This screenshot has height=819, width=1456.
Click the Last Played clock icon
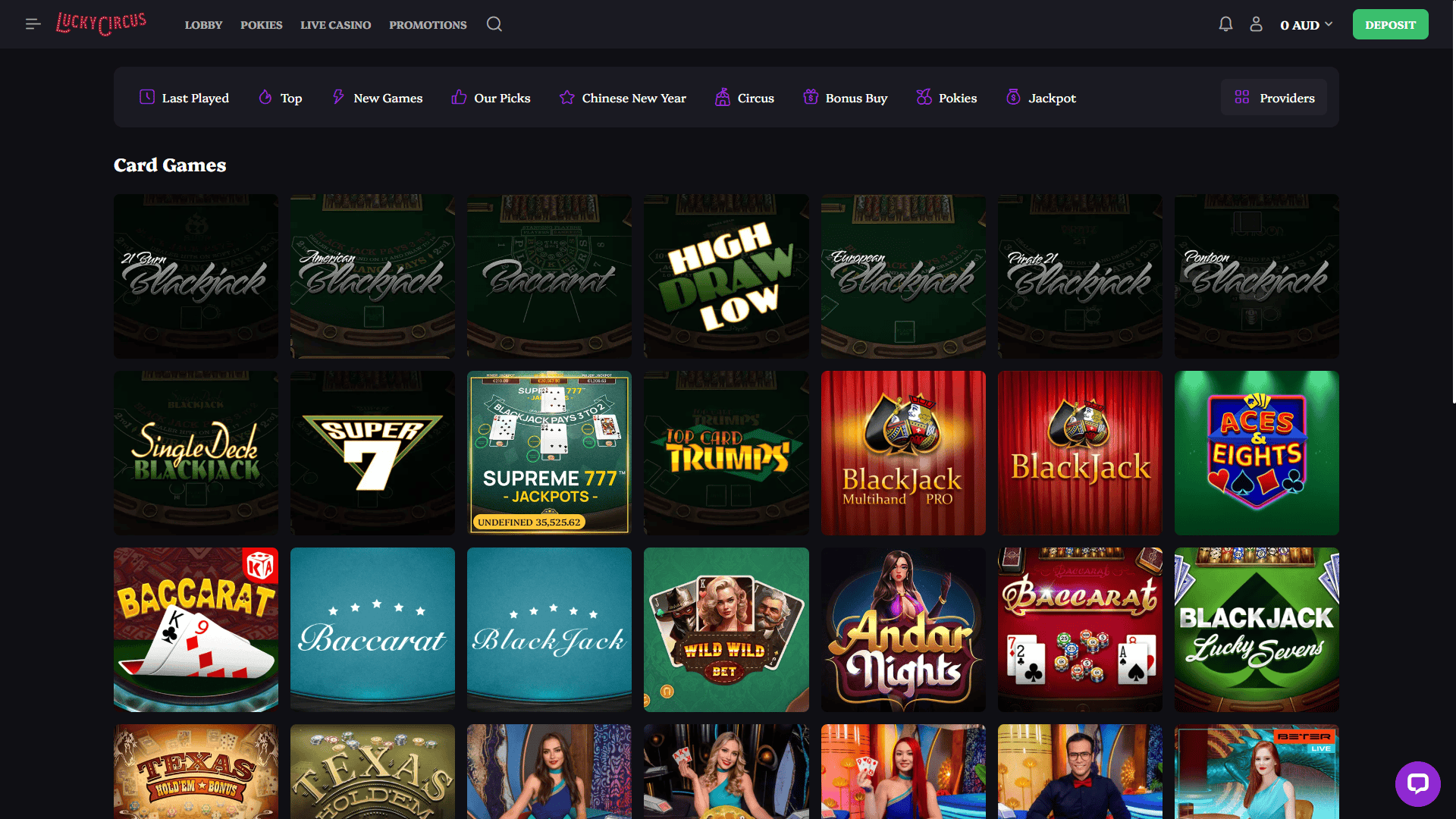click(x=147, y=97)
